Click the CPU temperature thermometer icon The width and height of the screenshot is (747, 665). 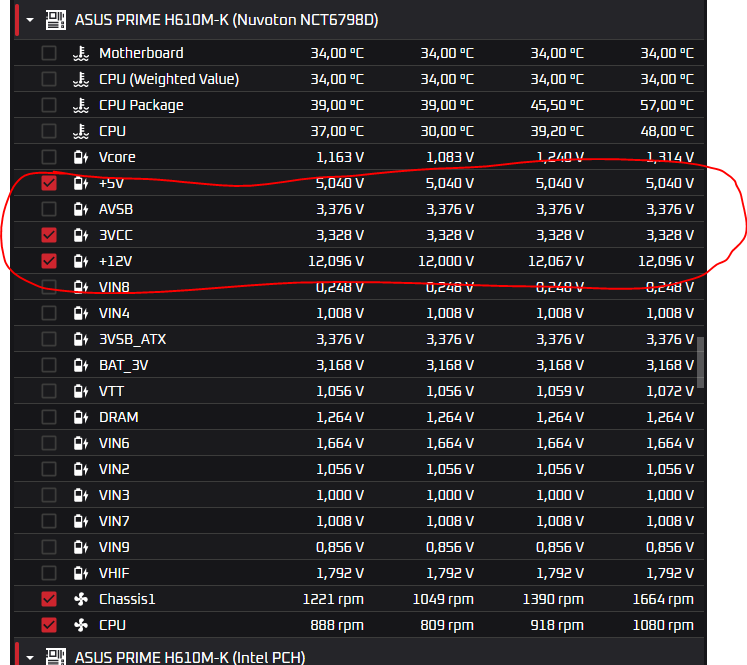[x=81, y=131]
